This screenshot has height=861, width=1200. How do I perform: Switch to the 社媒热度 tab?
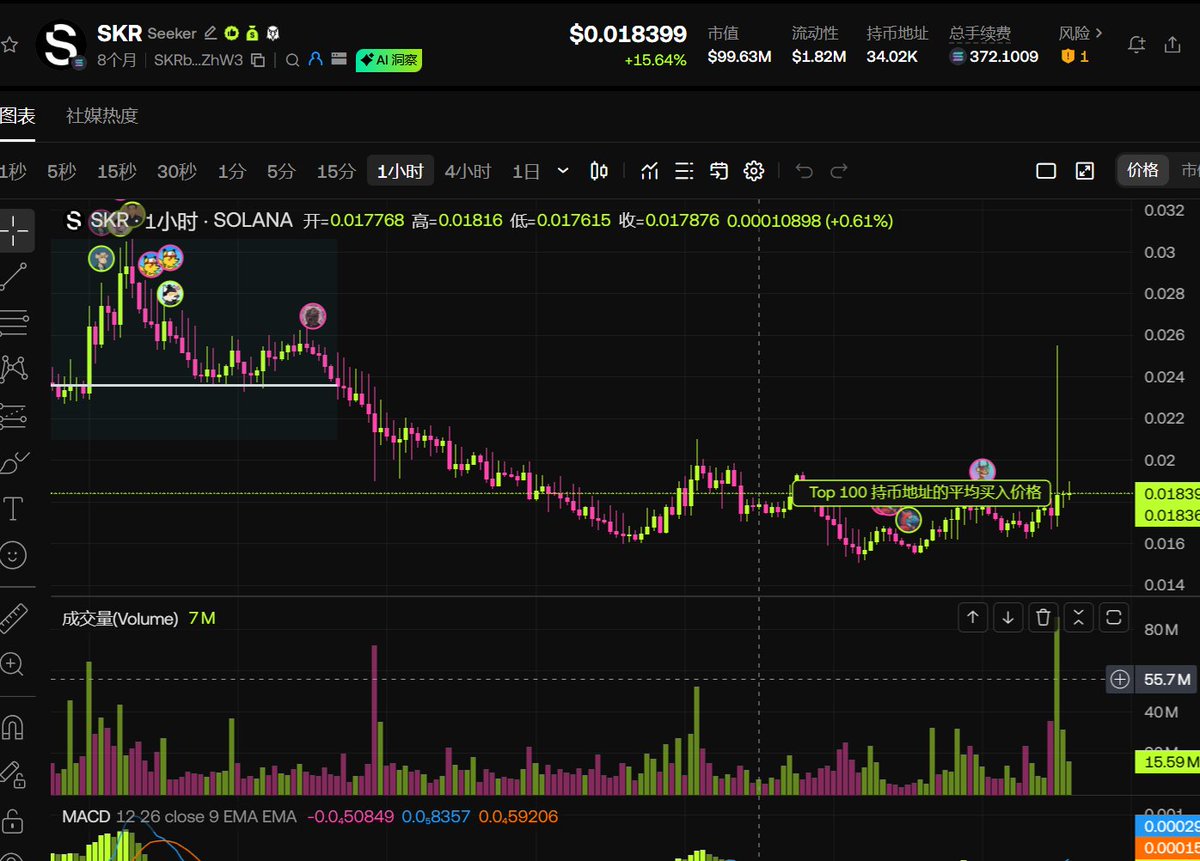point(102,115)
